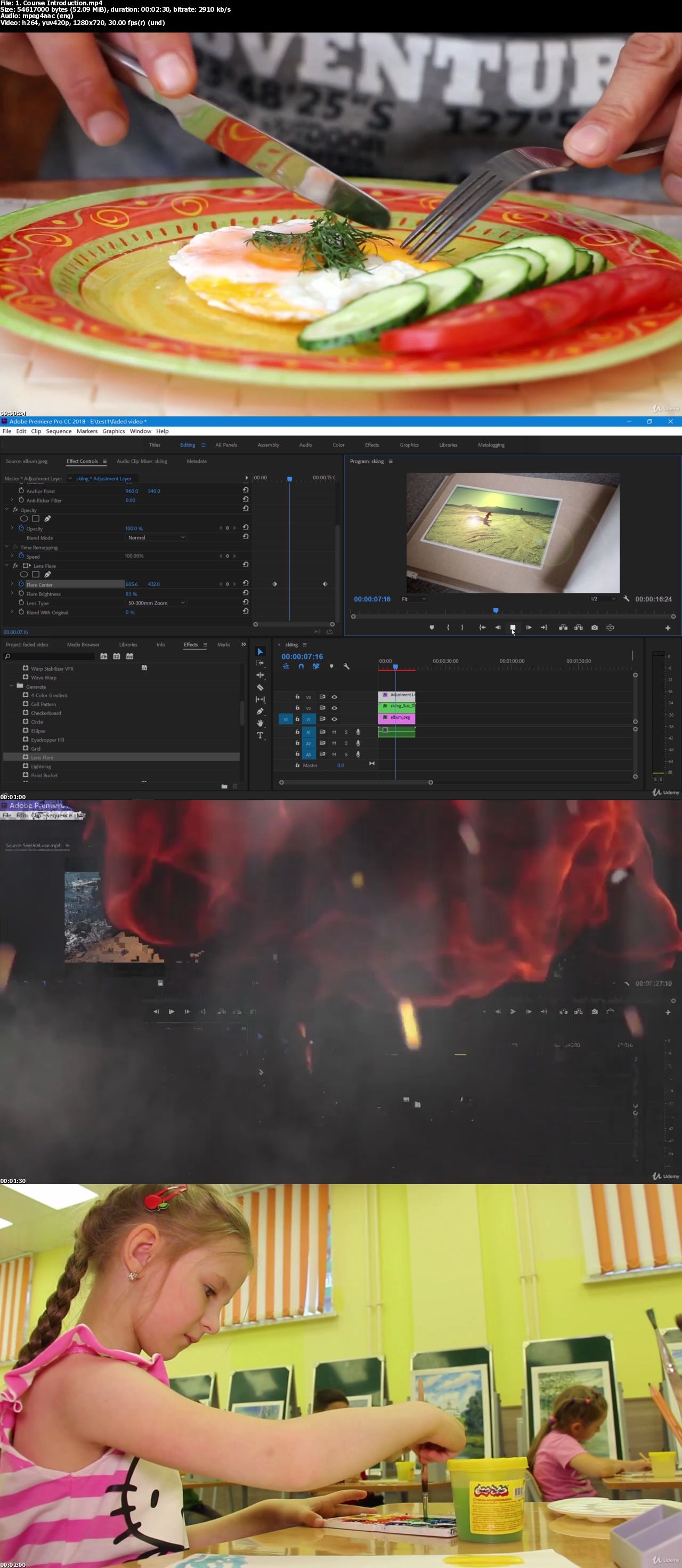The image size is (682, 1568).
Task: Filter YUV effects in Effects panel
Action: click(x=129, y=656)
